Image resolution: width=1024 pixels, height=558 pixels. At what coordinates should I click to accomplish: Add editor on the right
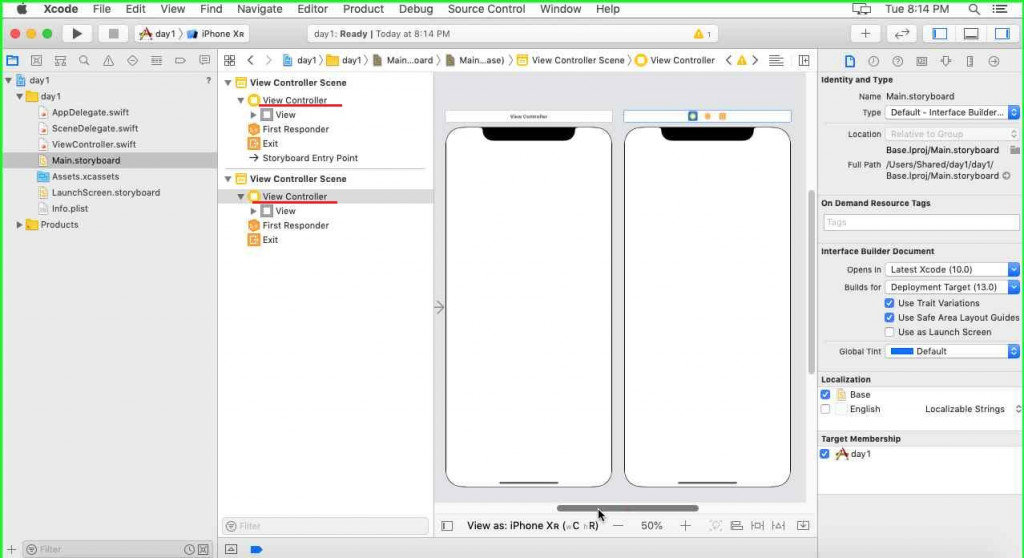[x=804, y=60]
